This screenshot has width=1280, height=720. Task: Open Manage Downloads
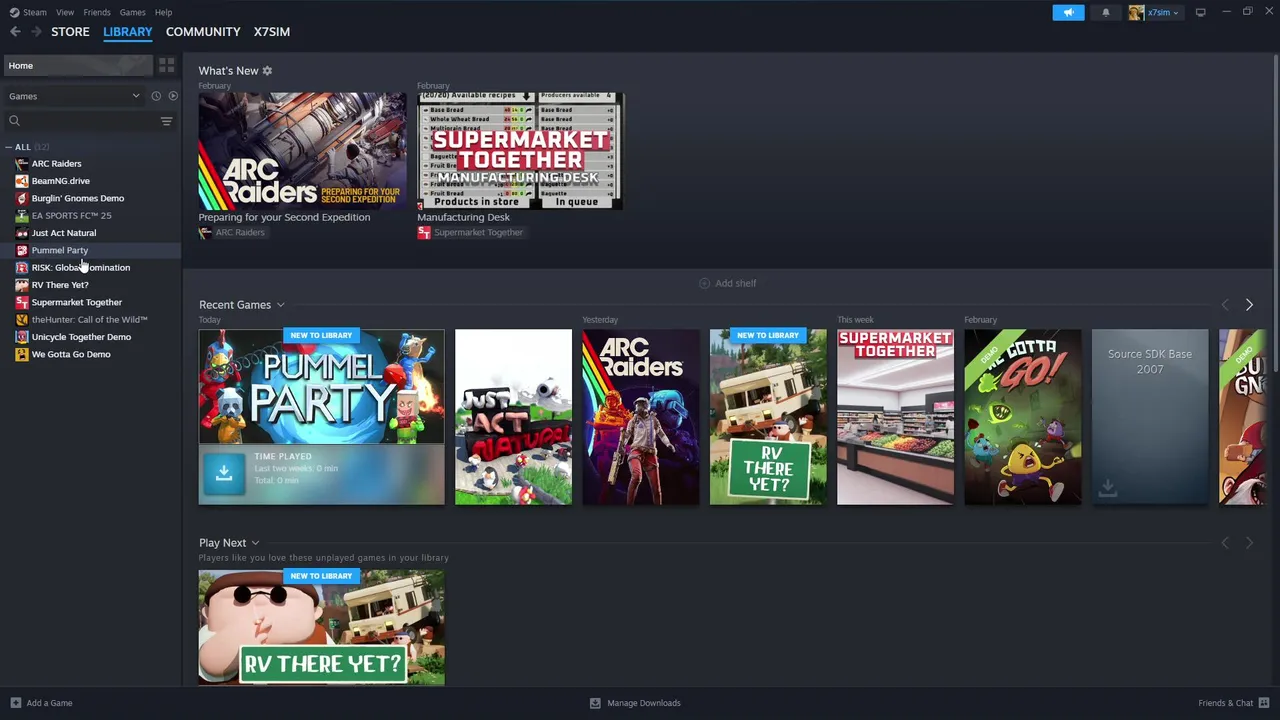[x=635, y=703]
